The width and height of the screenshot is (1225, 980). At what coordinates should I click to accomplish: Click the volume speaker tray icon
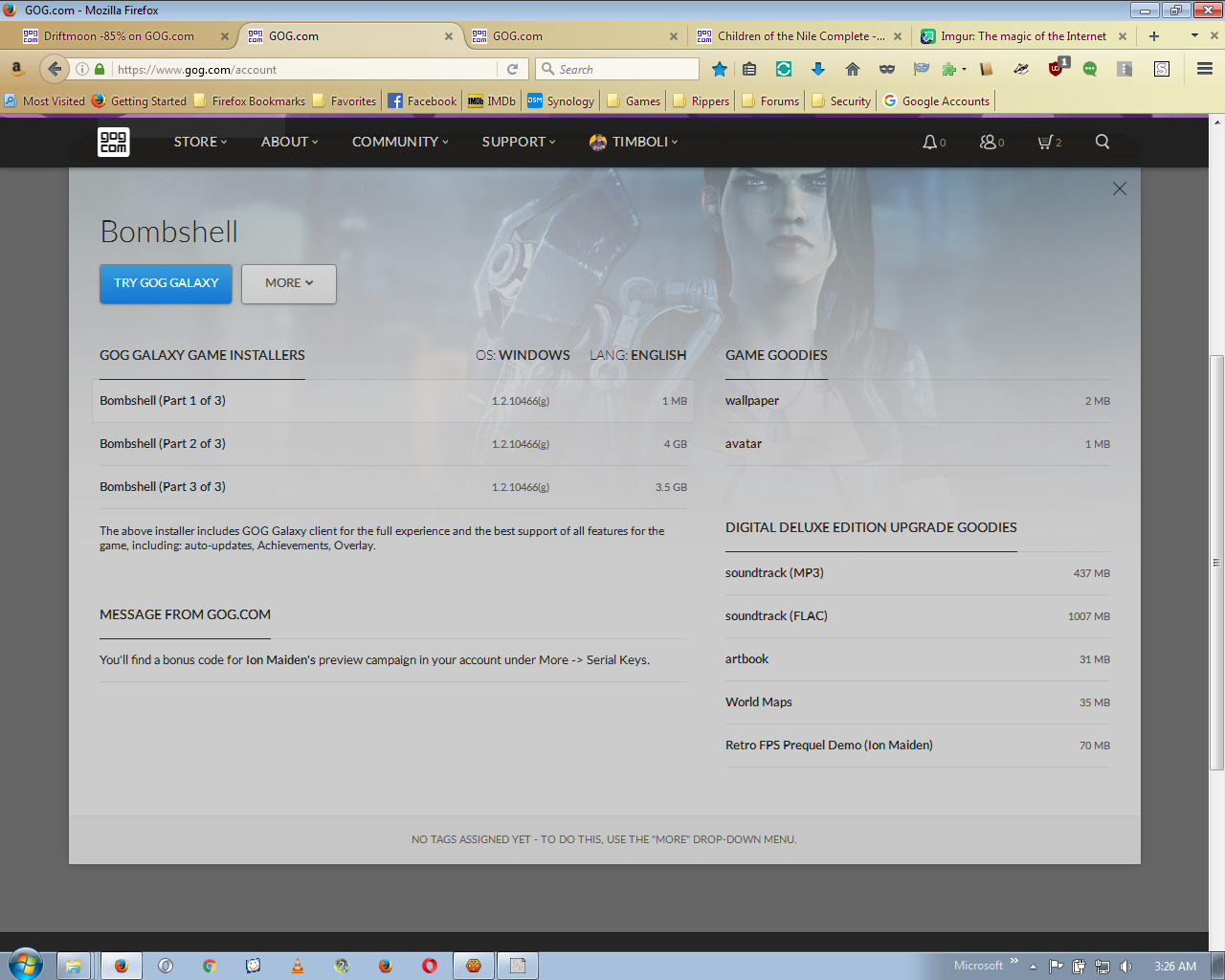[1125, 966]
